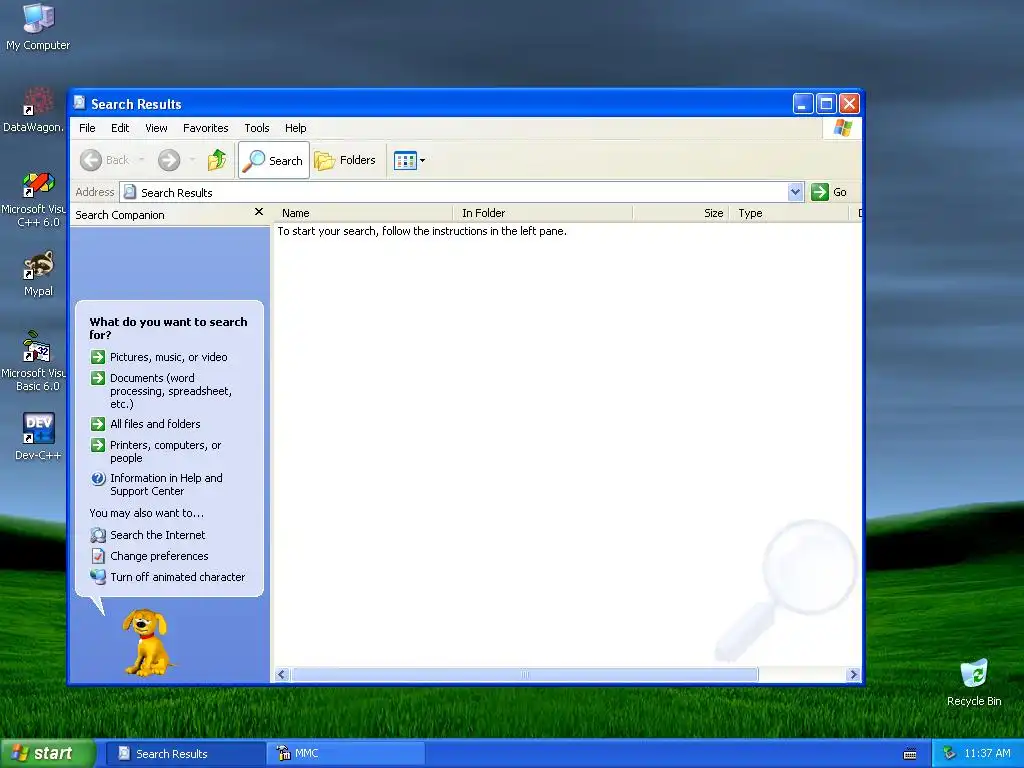
Task: Turn off animated character
Action: coord(178,577)
